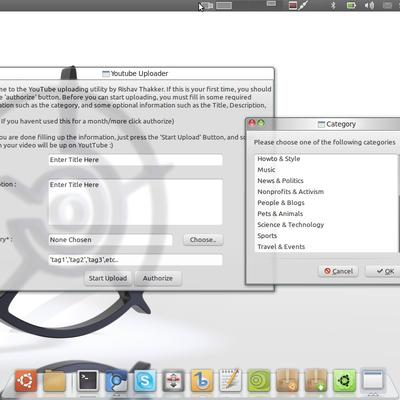Select the running window icon in dock
The height and width of the screenshot is (400, 400).
(x=373, y=379)
